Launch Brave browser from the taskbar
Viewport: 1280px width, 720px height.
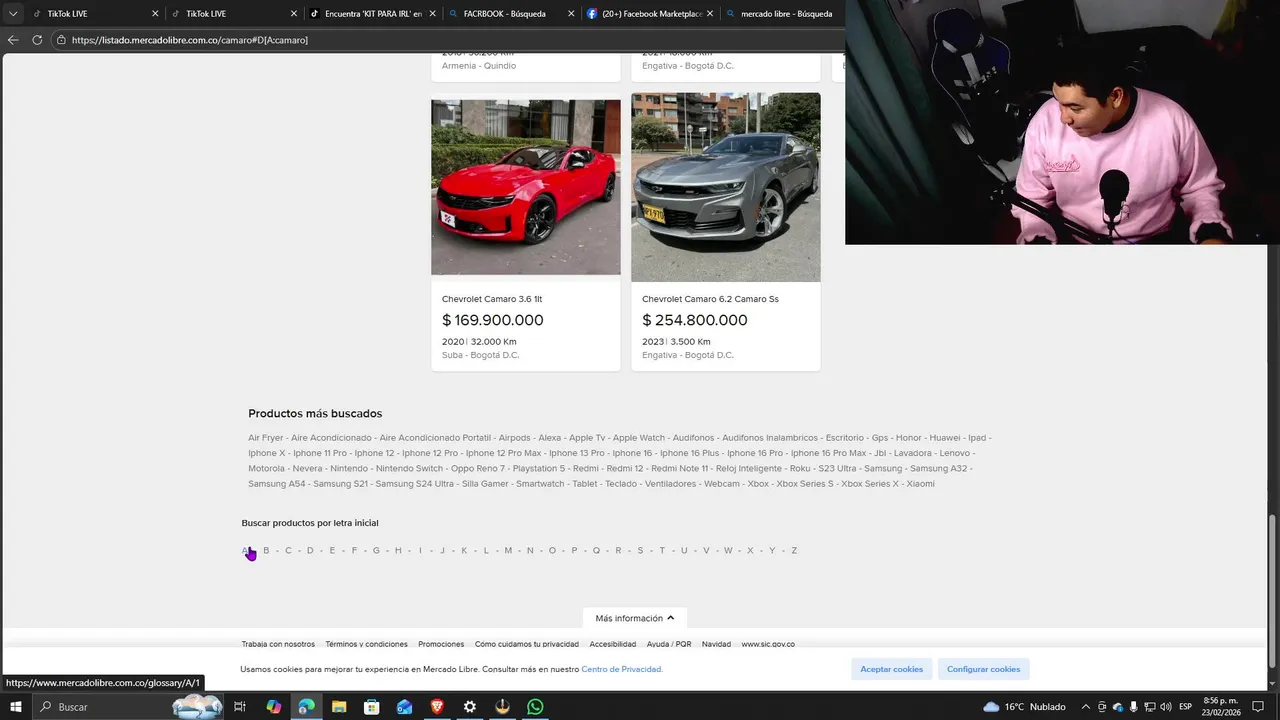pos(437,707)
